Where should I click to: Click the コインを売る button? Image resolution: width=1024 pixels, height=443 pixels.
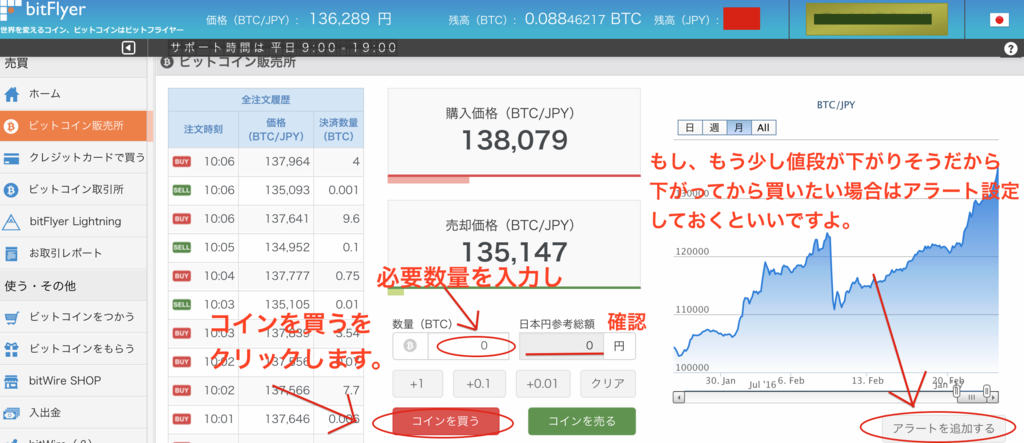pyautogui.click(x=581, y=421)
